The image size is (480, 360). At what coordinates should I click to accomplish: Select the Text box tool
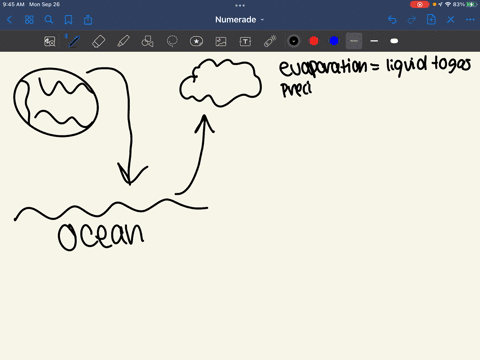tap(245, 41)
